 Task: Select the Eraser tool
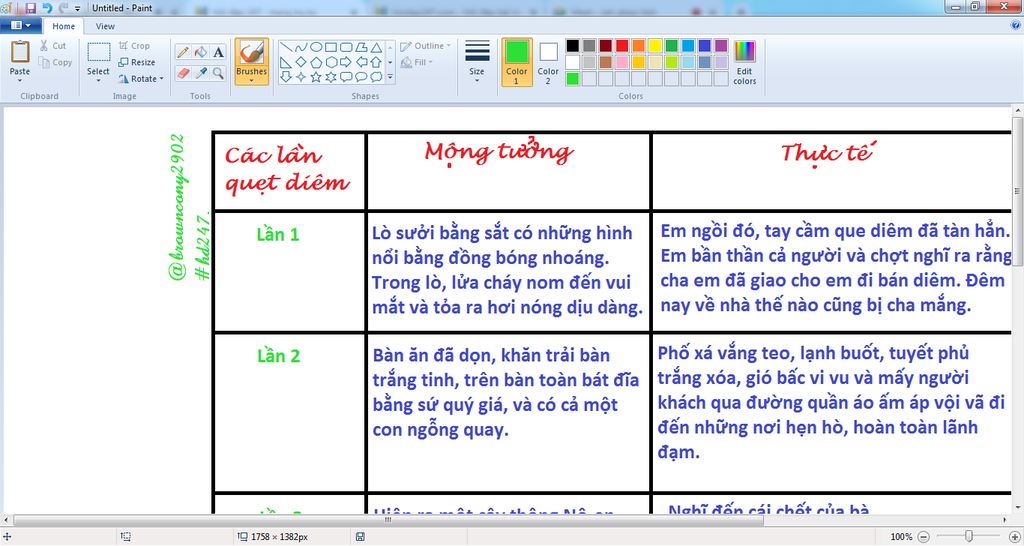pyautogui.click(x=183, y=73)
